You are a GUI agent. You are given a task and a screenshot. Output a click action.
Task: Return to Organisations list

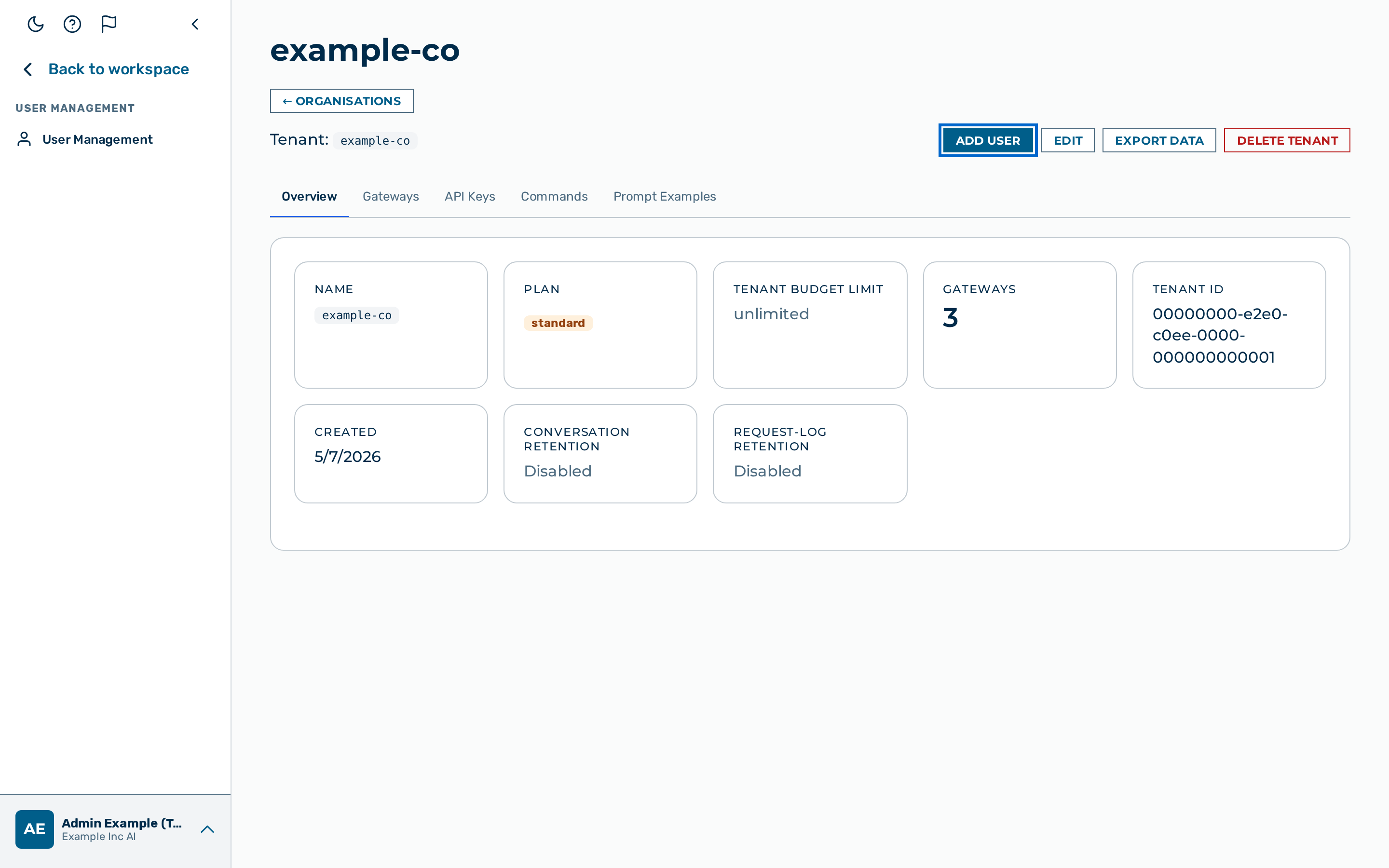pyautogui.click(x=341, y=101)
